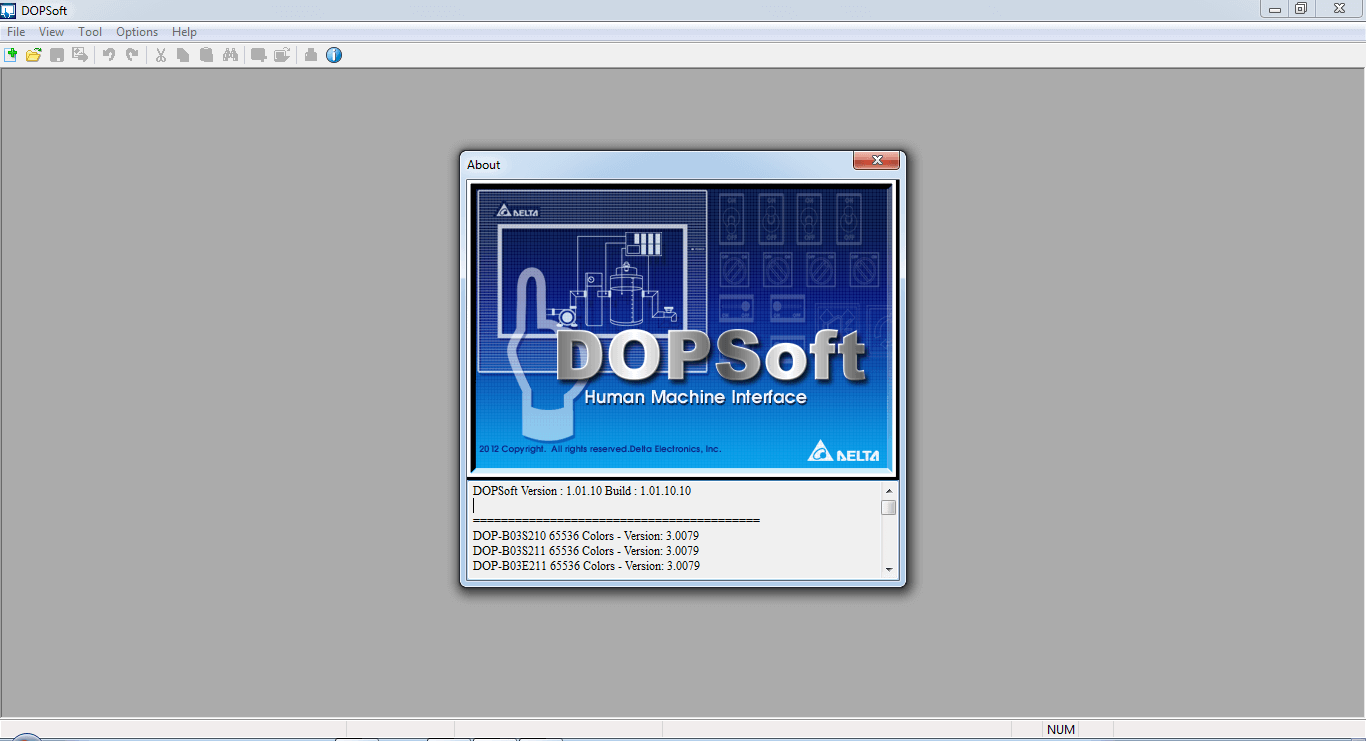Select the DOP-B03S210 version line

tap(586, 536)
